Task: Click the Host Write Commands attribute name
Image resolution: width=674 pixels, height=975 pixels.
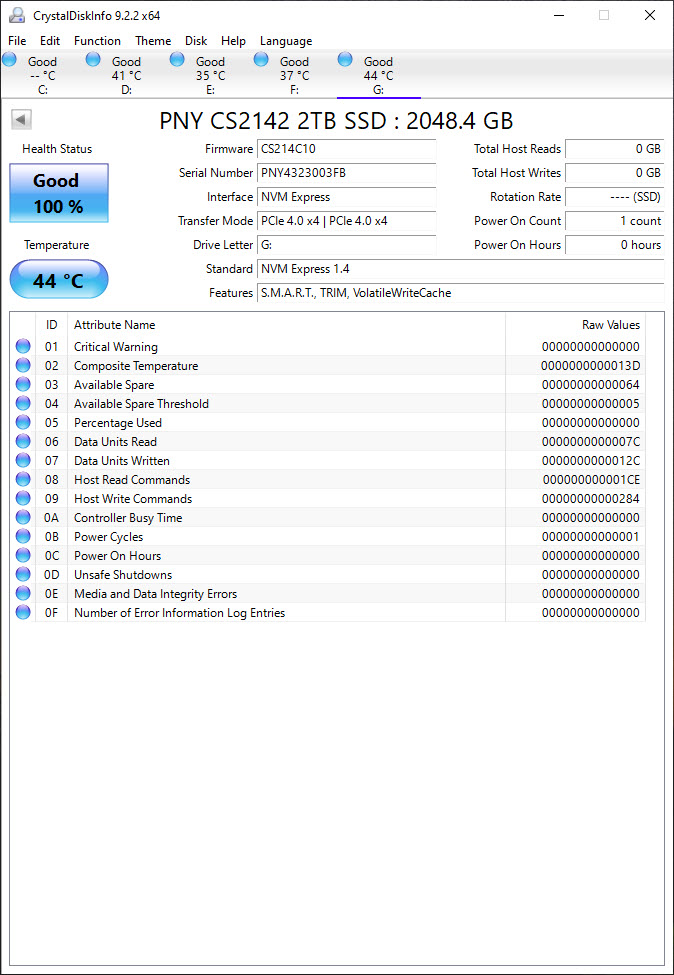Action: pyautogui.click(x=133, y=499)
